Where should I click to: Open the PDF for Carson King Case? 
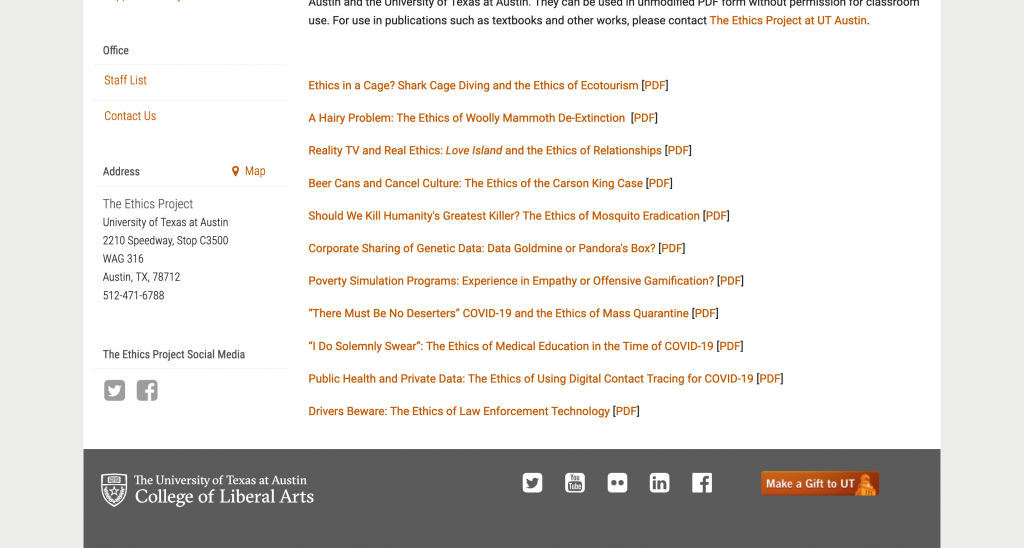(659, 184)
